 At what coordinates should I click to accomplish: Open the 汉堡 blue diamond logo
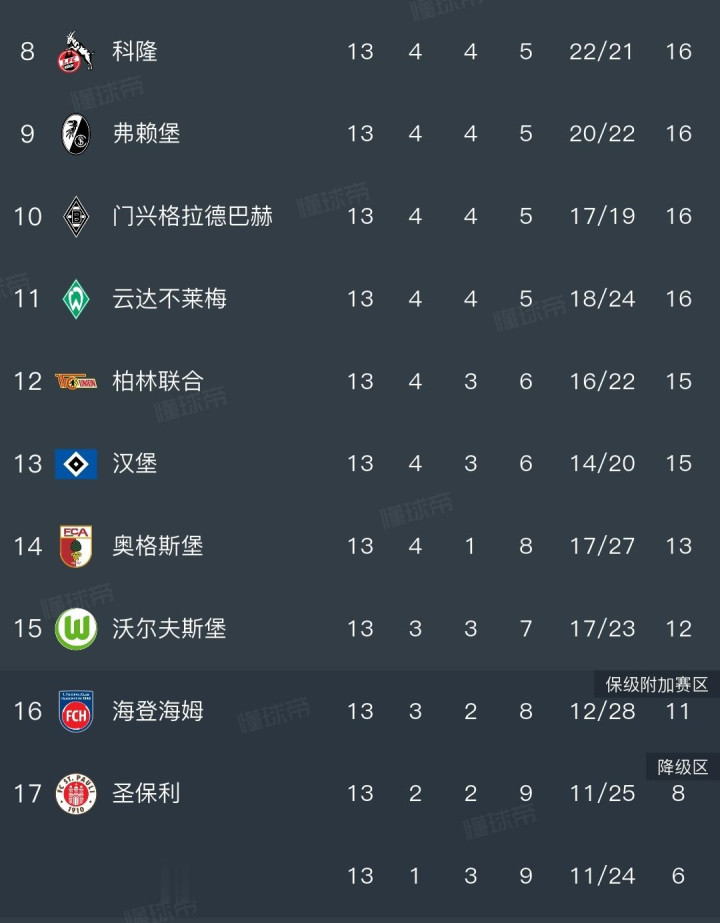coord(76,464)
